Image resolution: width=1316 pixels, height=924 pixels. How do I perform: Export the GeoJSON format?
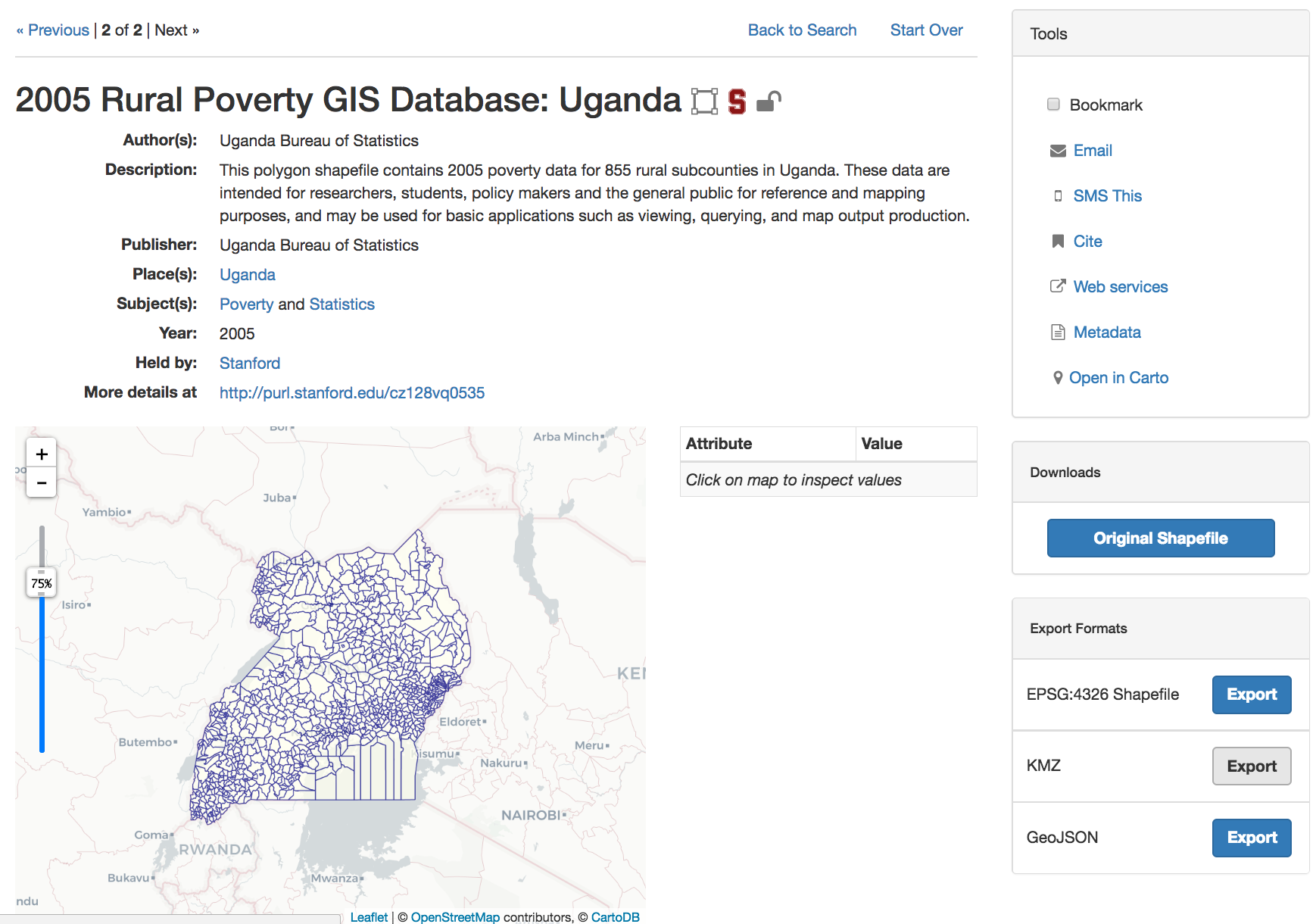click(x=1251, y=838)
